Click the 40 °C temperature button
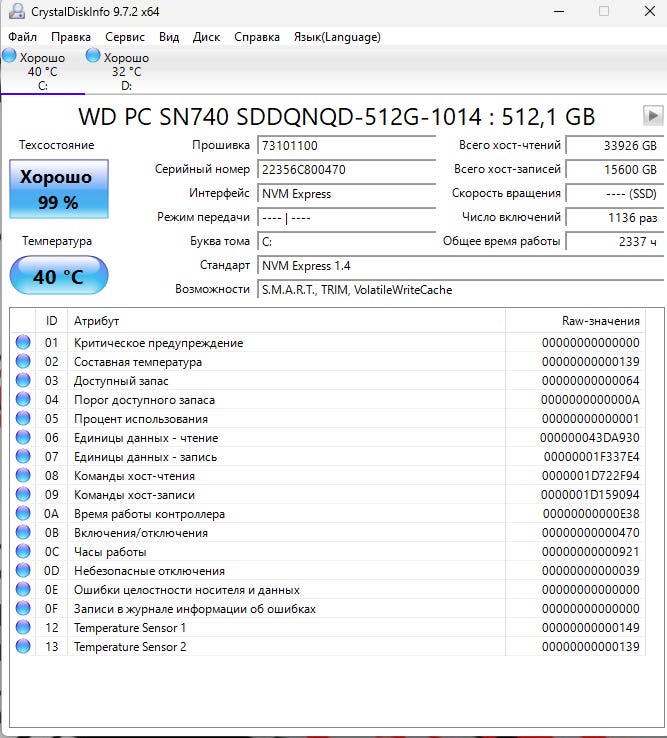This screenshot has width=667, height=738. coord(59,275)
